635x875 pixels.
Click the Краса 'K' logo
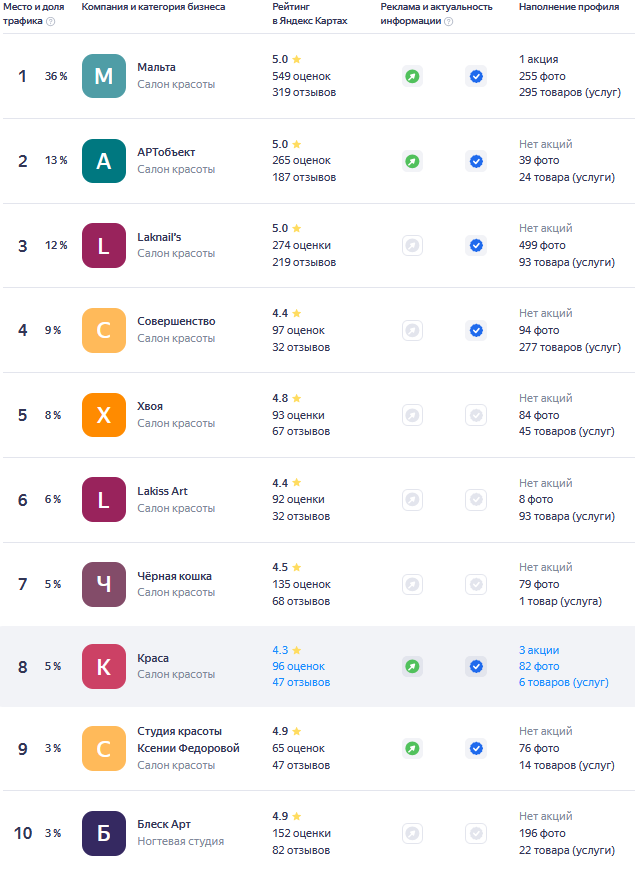pyautogui.click(x=104, y=666)
